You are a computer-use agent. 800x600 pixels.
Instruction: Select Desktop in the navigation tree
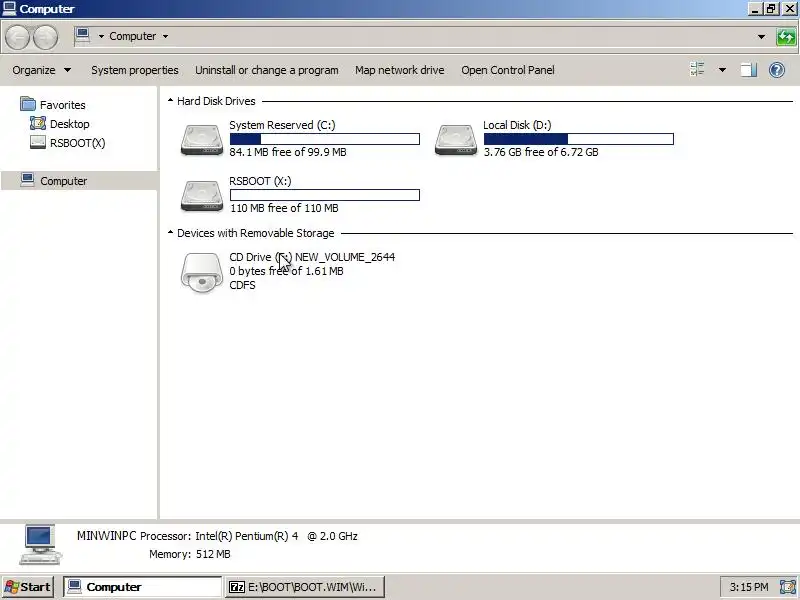(x=69, y=124)
